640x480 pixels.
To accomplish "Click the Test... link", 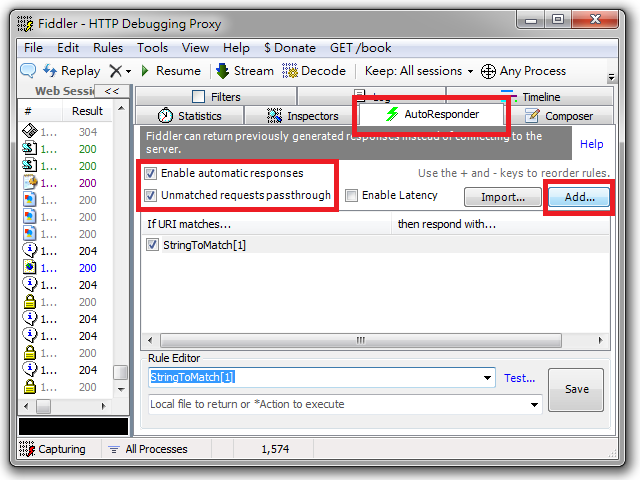I will (519, 378).
